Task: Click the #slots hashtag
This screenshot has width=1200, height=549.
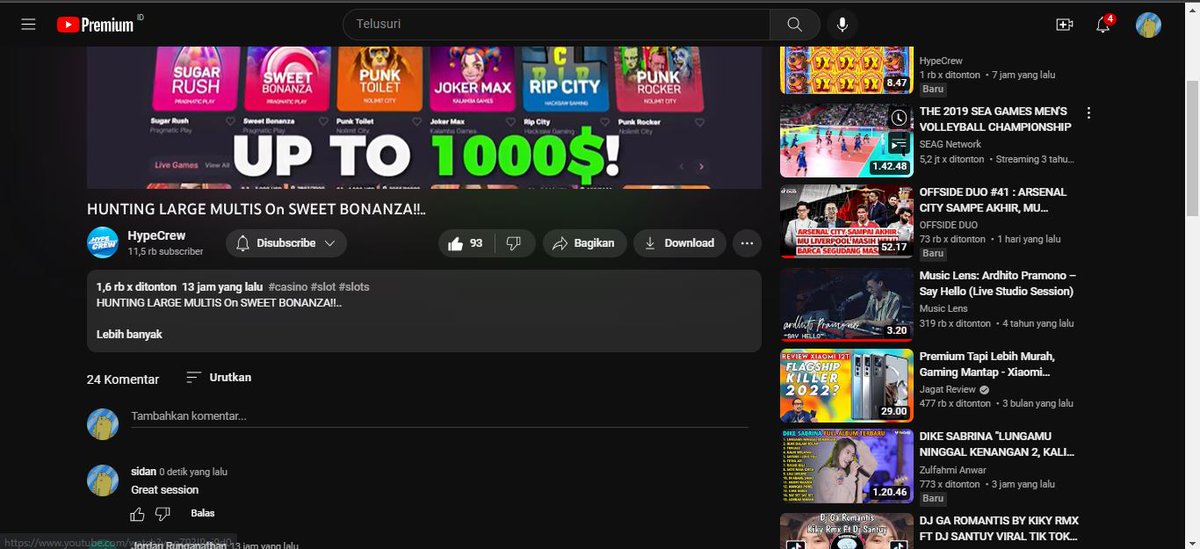Action: [x=356, y=287]
